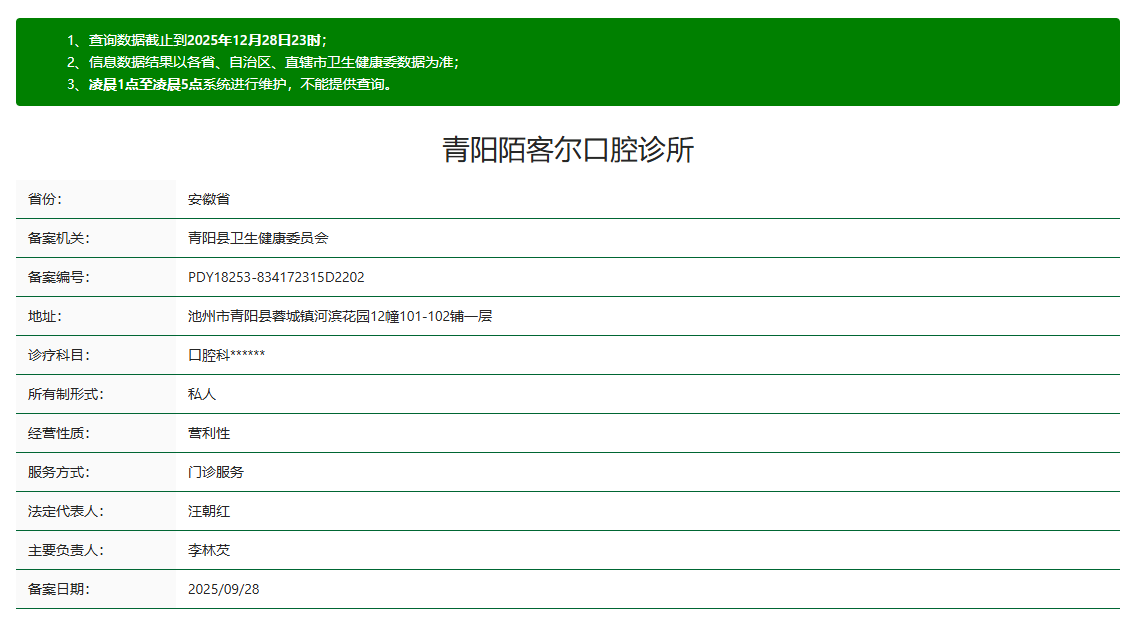
Task: Click the clinic title 青阳陌客尔口腔诊所
Action: coord(565,149)
